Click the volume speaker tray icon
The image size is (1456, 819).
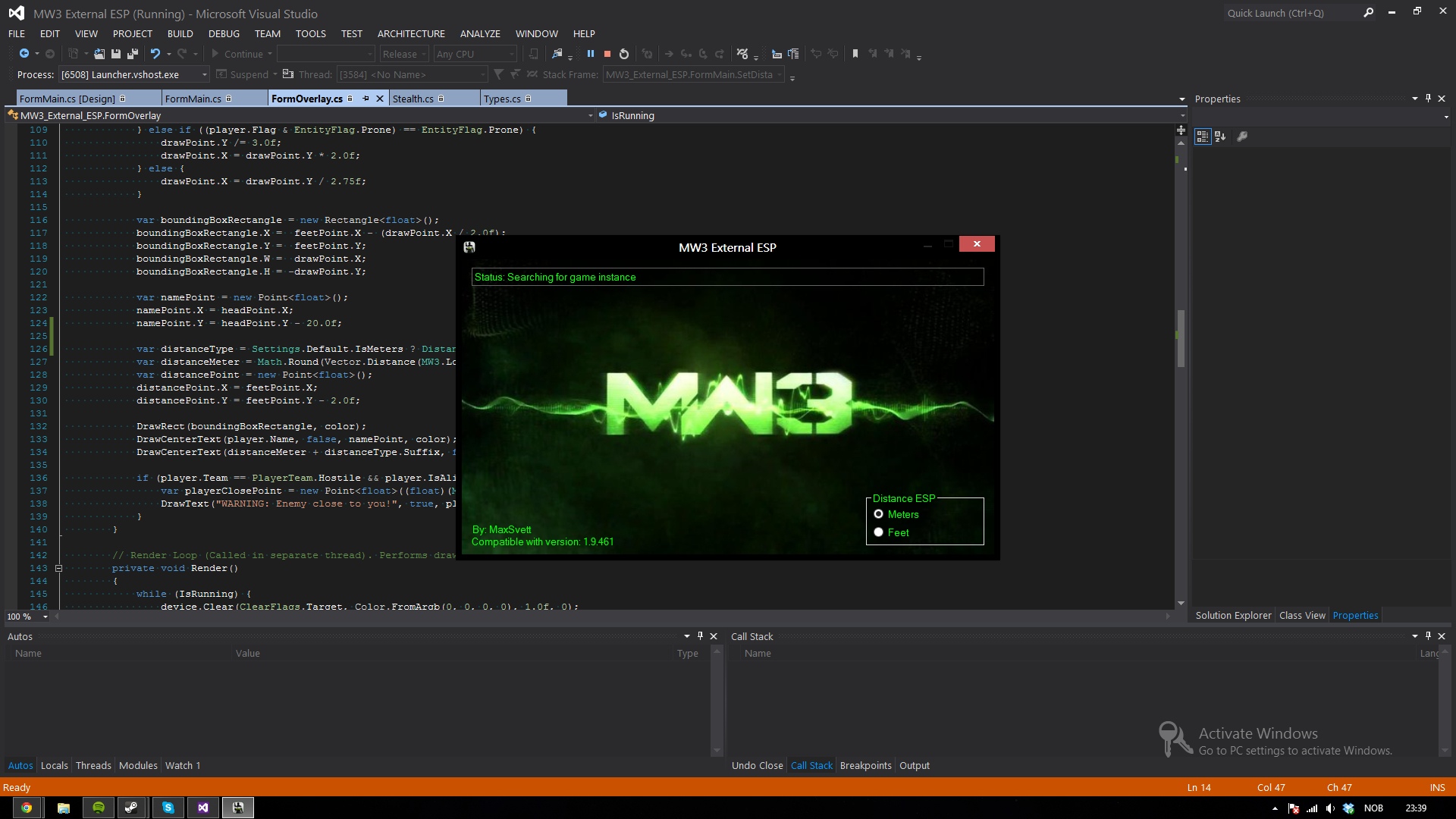(1330, 808)
